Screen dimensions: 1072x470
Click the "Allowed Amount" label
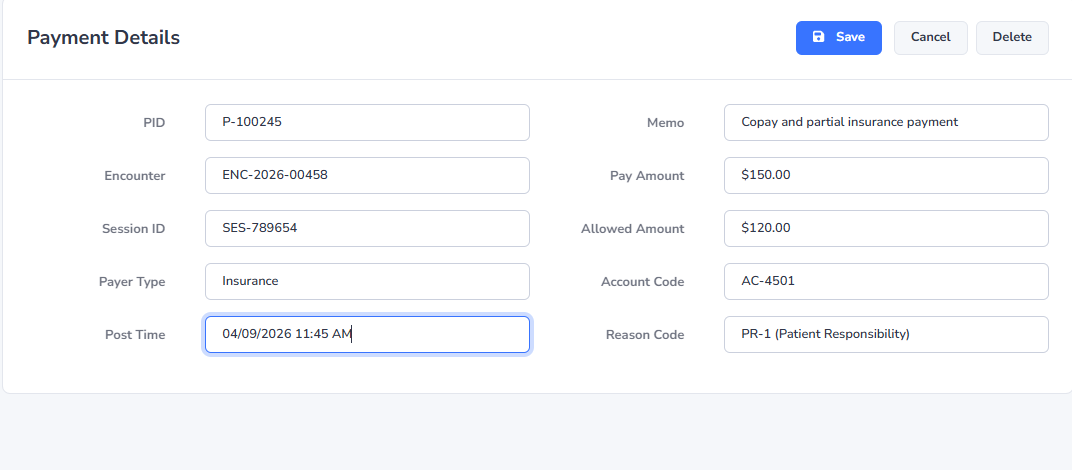click(633, 229)
